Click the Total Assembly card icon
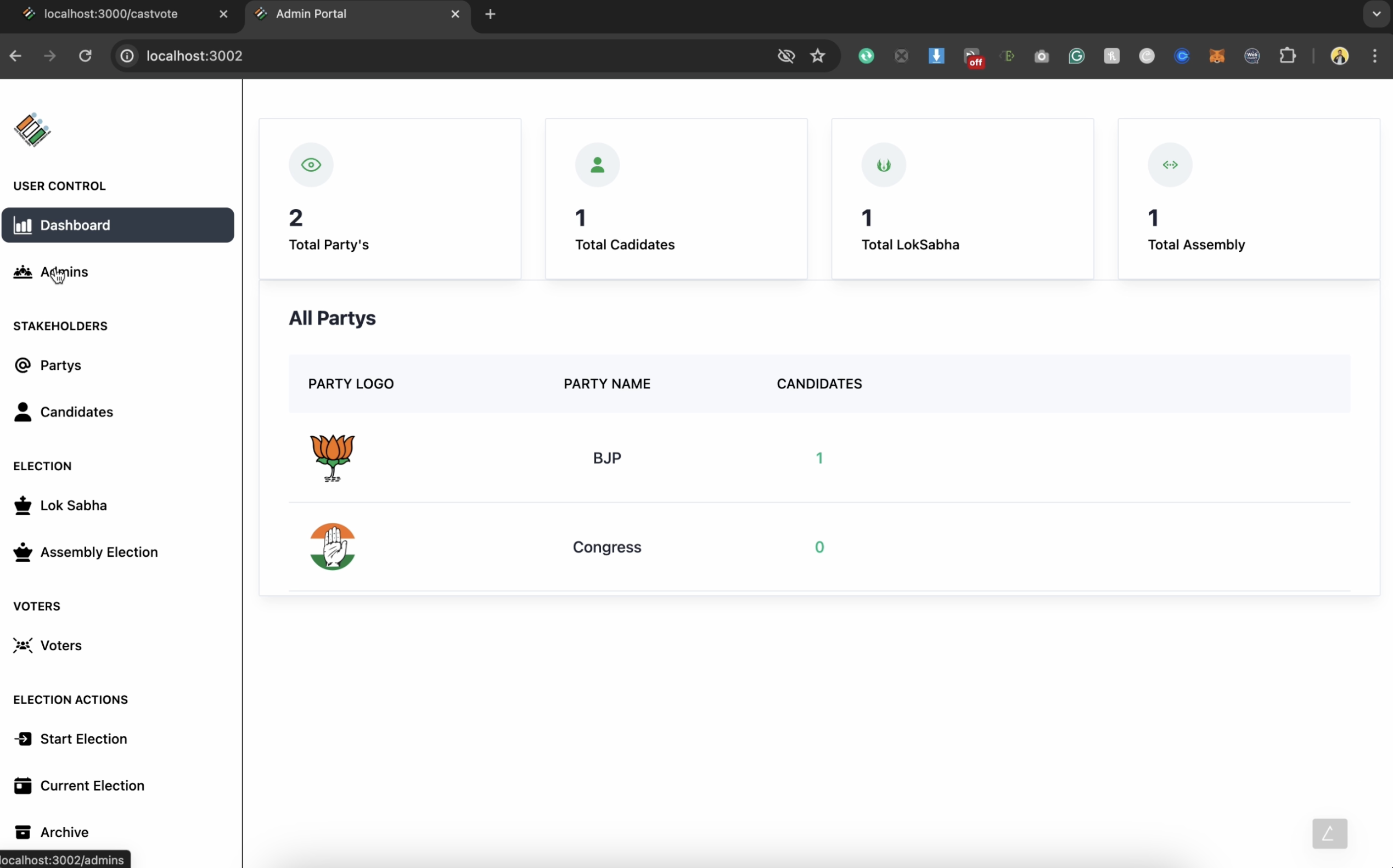The width and height of the screenshot is (1393, 868). 1170,165
